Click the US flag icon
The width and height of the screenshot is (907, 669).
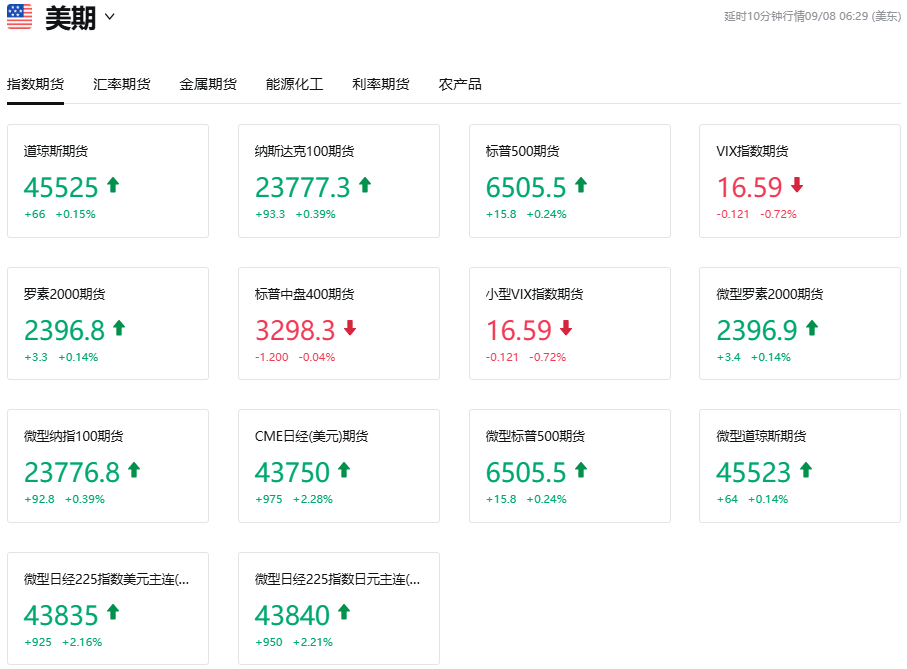click(20, 16)
